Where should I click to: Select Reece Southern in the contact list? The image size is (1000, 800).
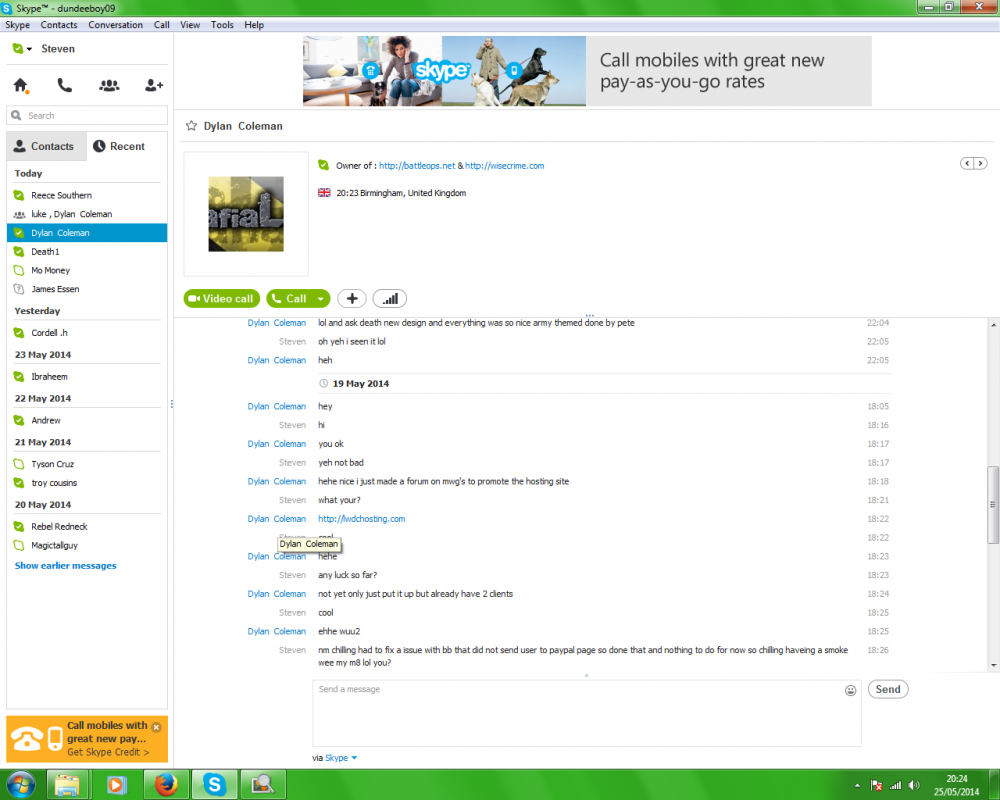[x=61, y=195]
